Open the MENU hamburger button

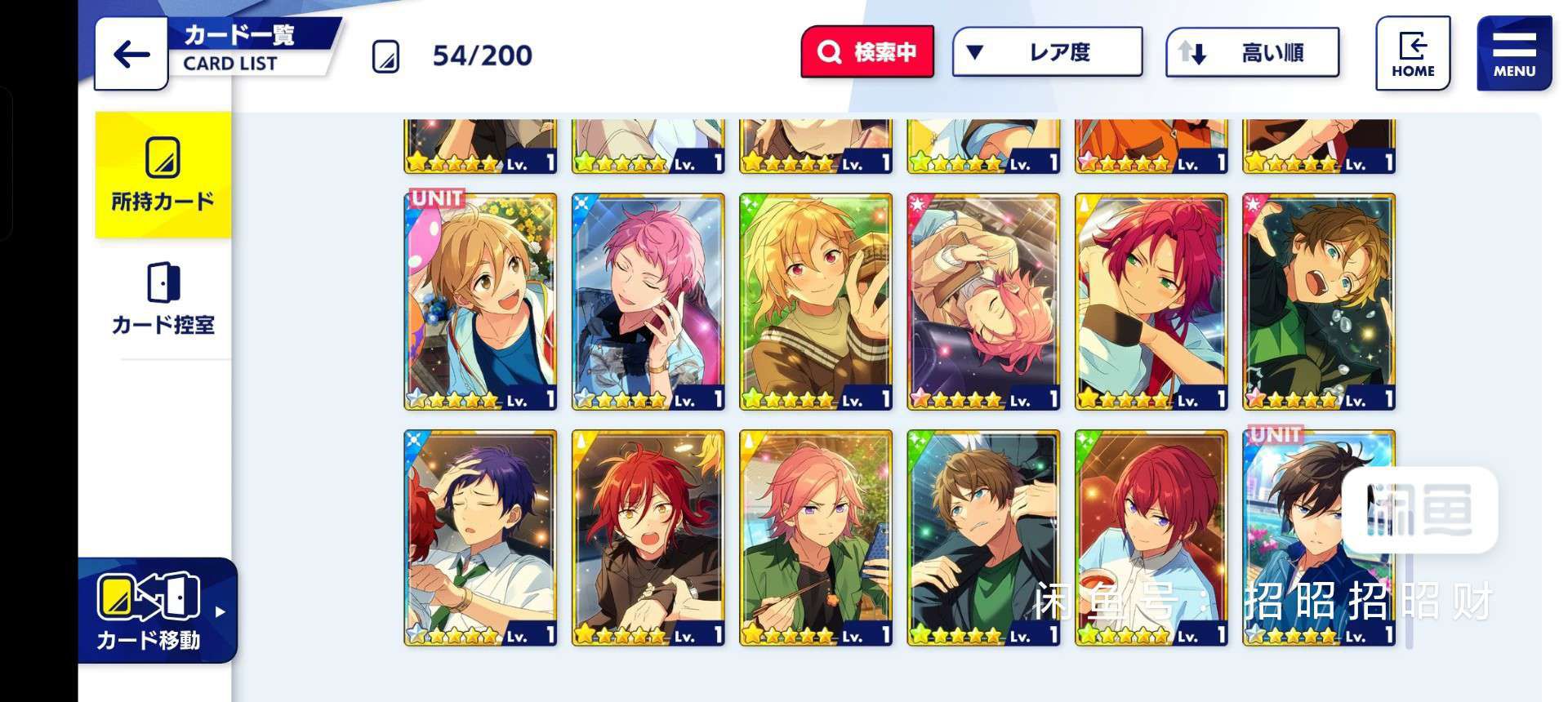[1514, 53]
